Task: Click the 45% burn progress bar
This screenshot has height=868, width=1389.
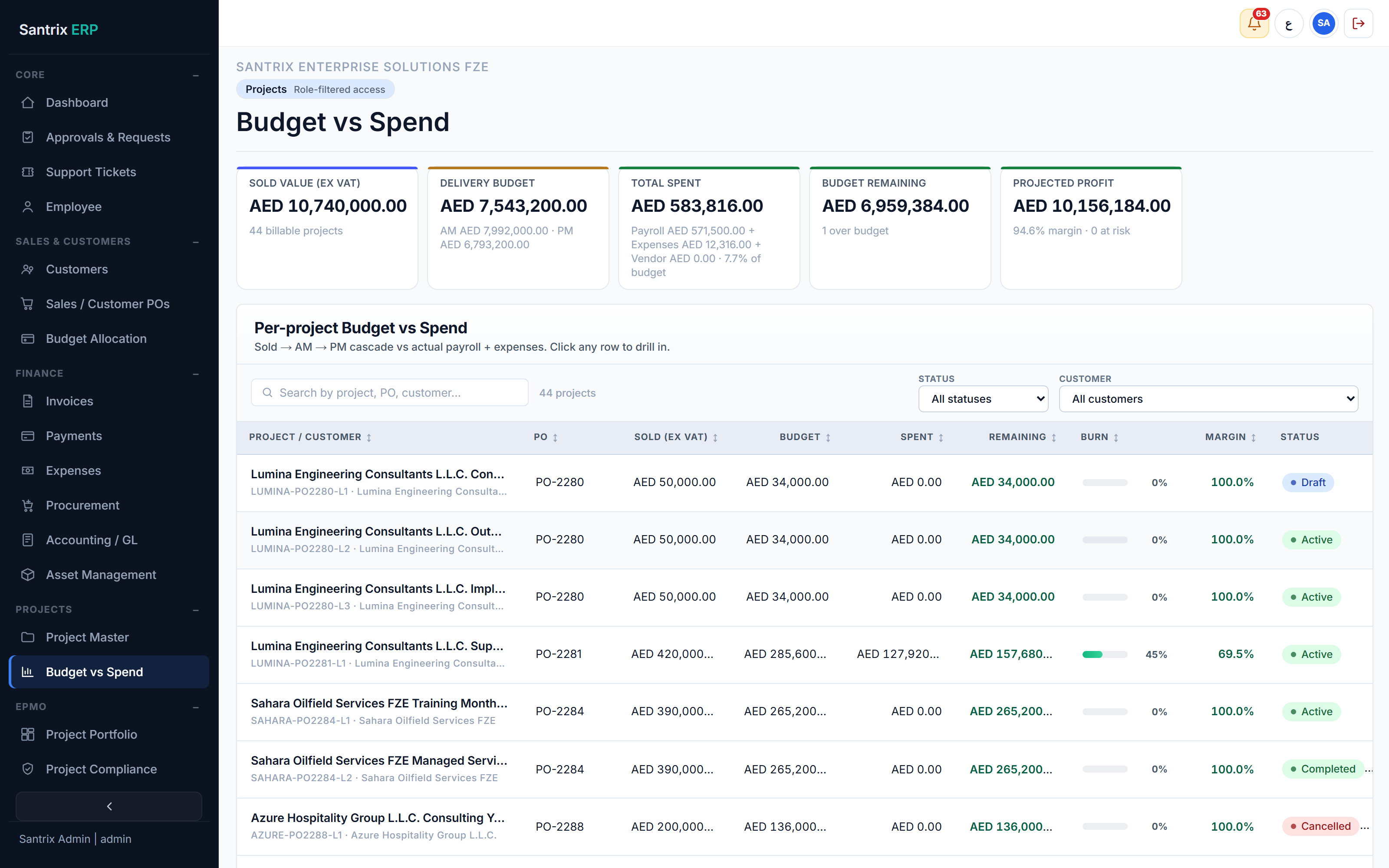Action: click(1105, 654)
